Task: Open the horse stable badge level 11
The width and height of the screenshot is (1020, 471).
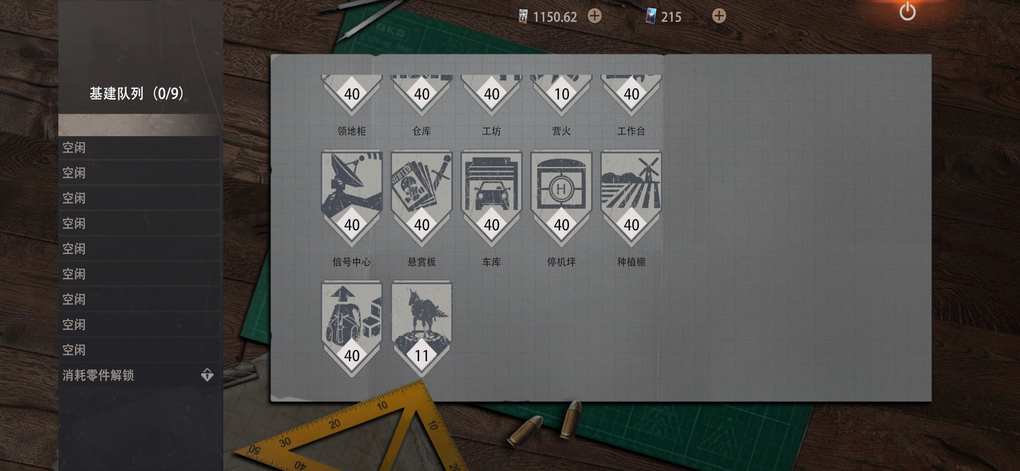Action: click(x=422, y=329)
